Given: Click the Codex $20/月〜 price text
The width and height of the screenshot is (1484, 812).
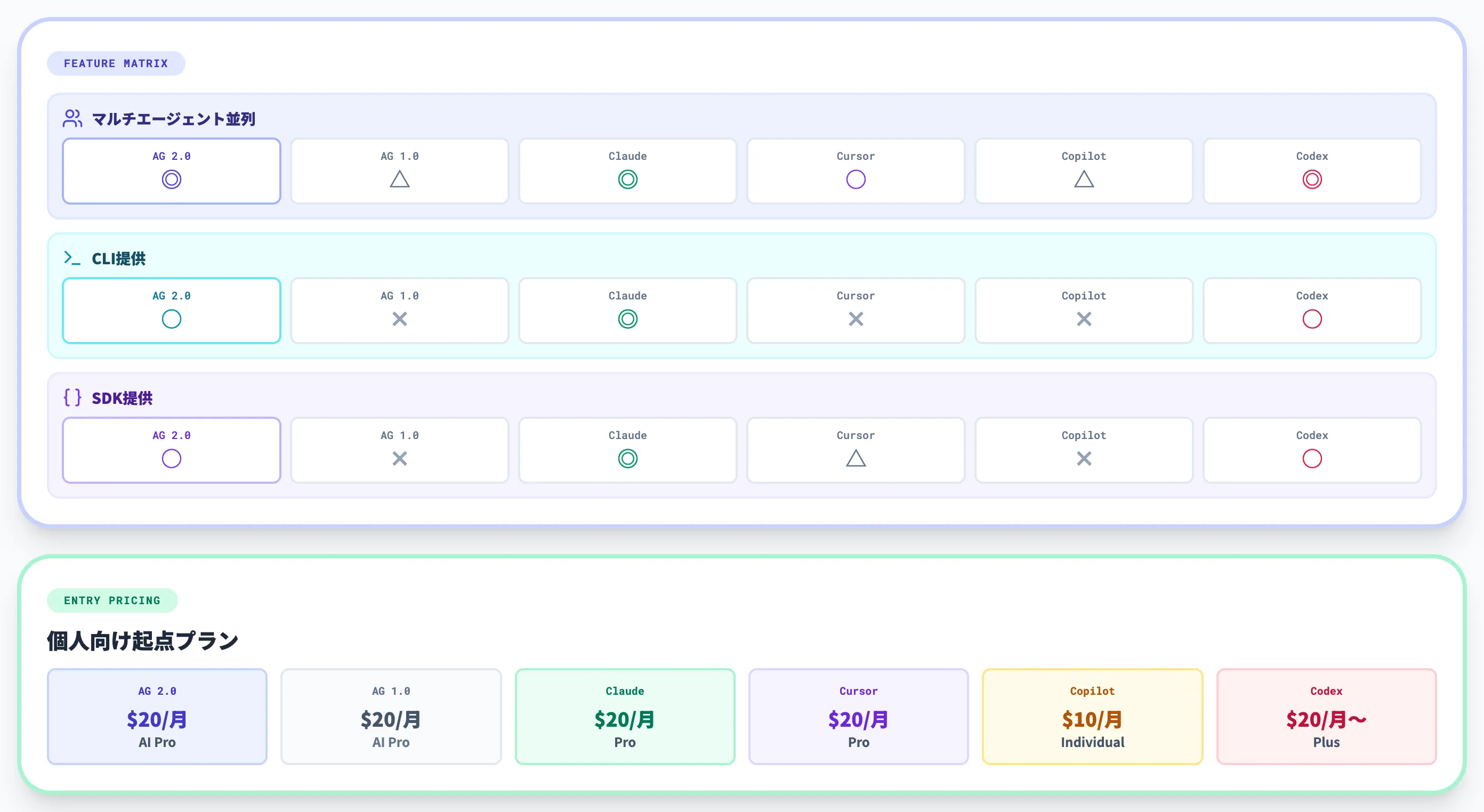Looking at the screenshot, I should (x=1327, y=719).
